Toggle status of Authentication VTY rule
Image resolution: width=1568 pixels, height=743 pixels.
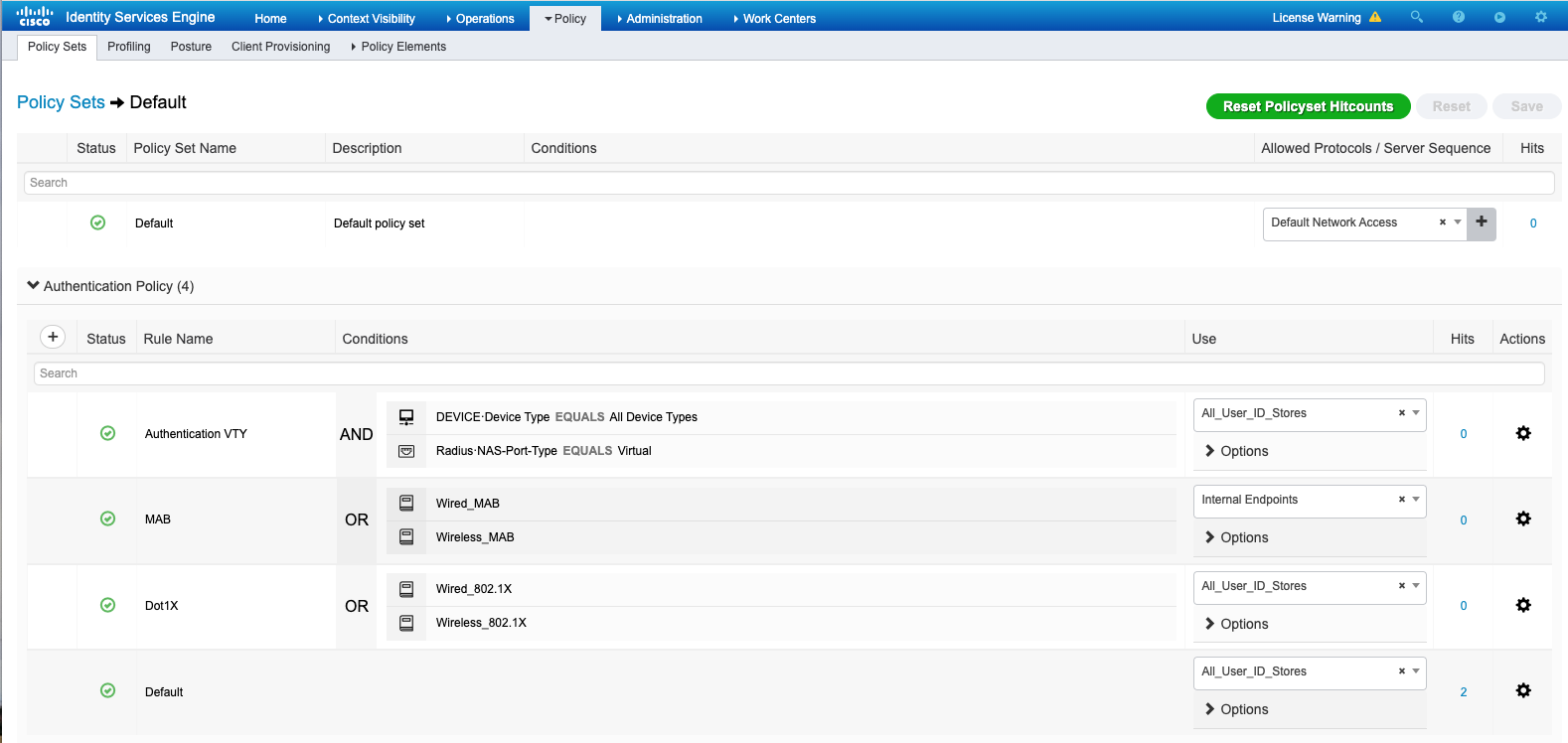107,433
